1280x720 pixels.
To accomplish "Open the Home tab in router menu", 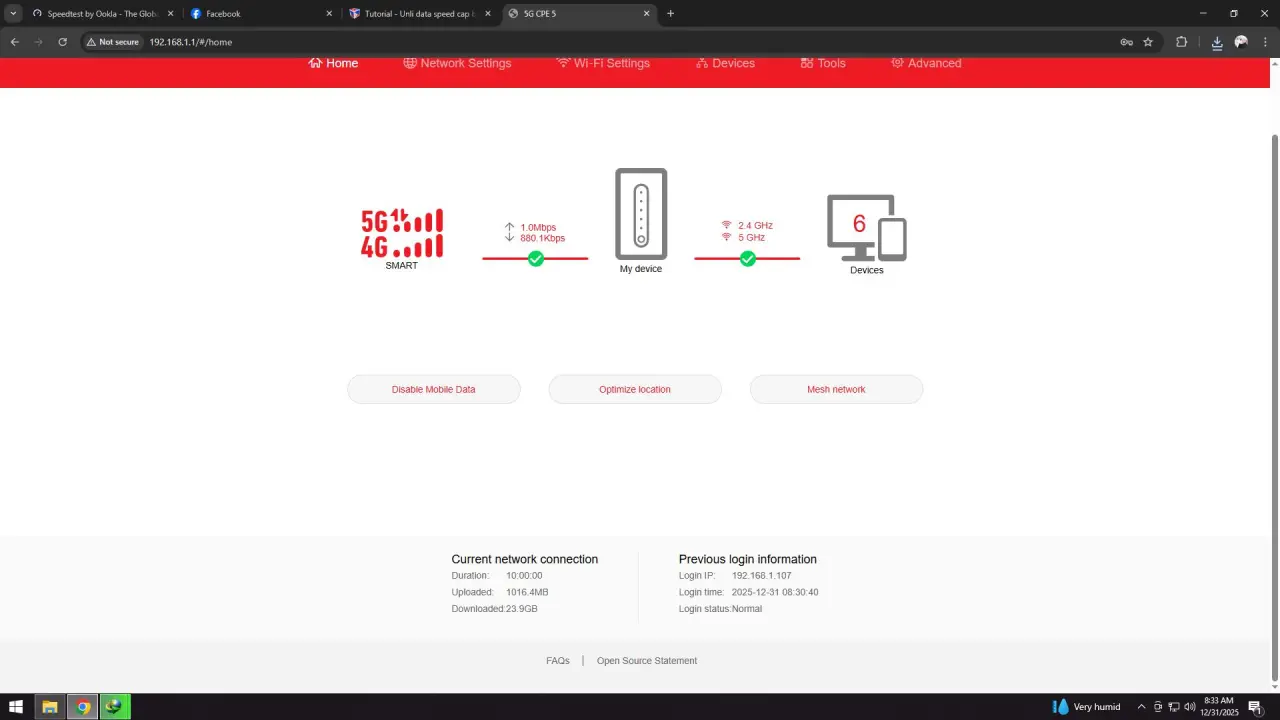I will (333, 63).
